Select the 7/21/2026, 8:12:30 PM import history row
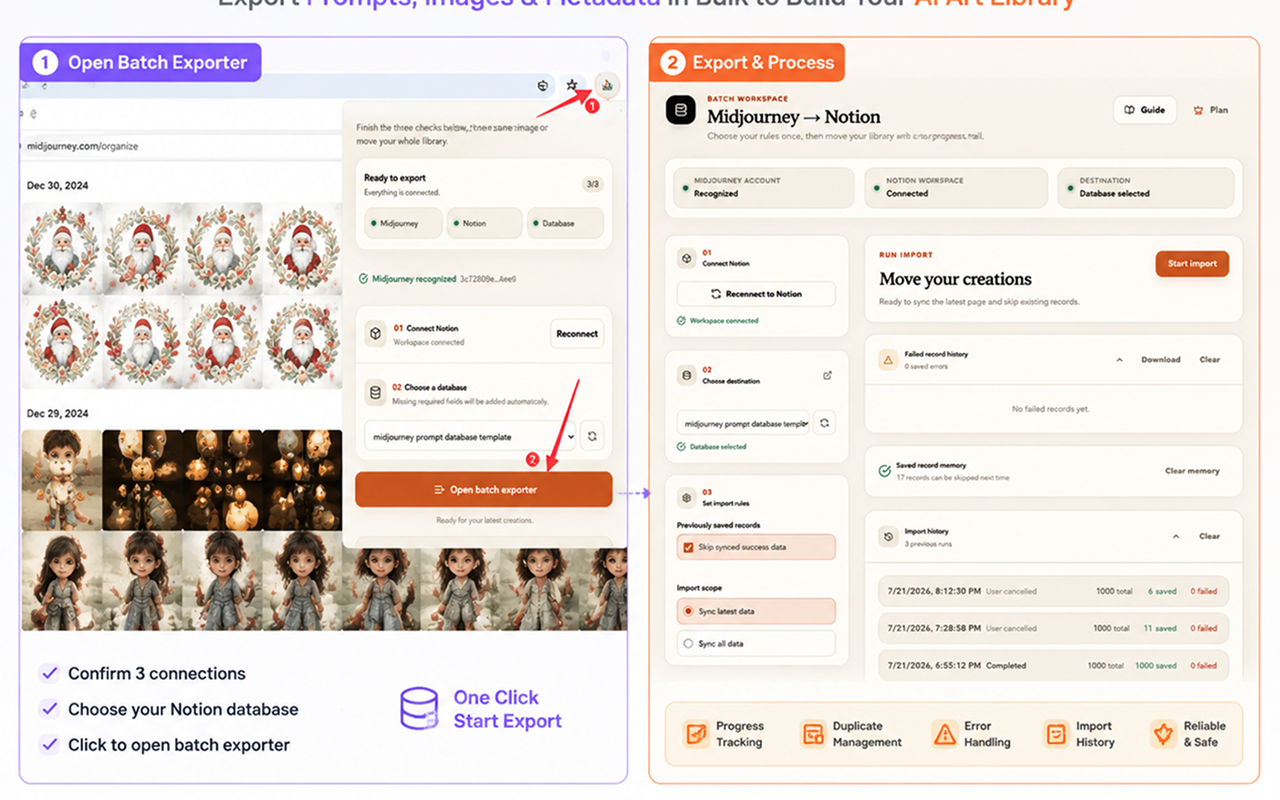Viewport: 1280px width, 800px height. (x=1052, y=591)
